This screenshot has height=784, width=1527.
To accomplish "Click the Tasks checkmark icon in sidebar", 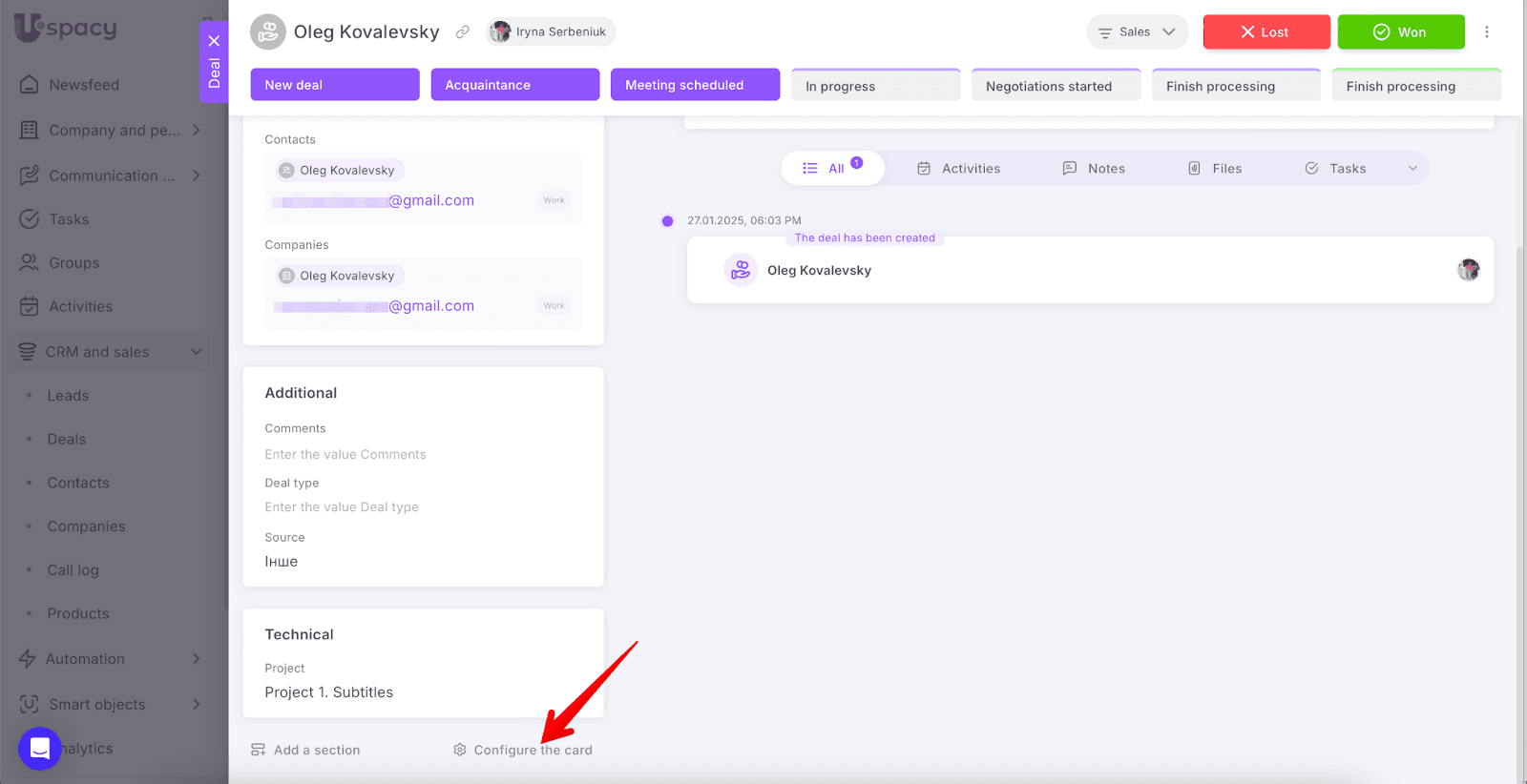I will [30, 219].
